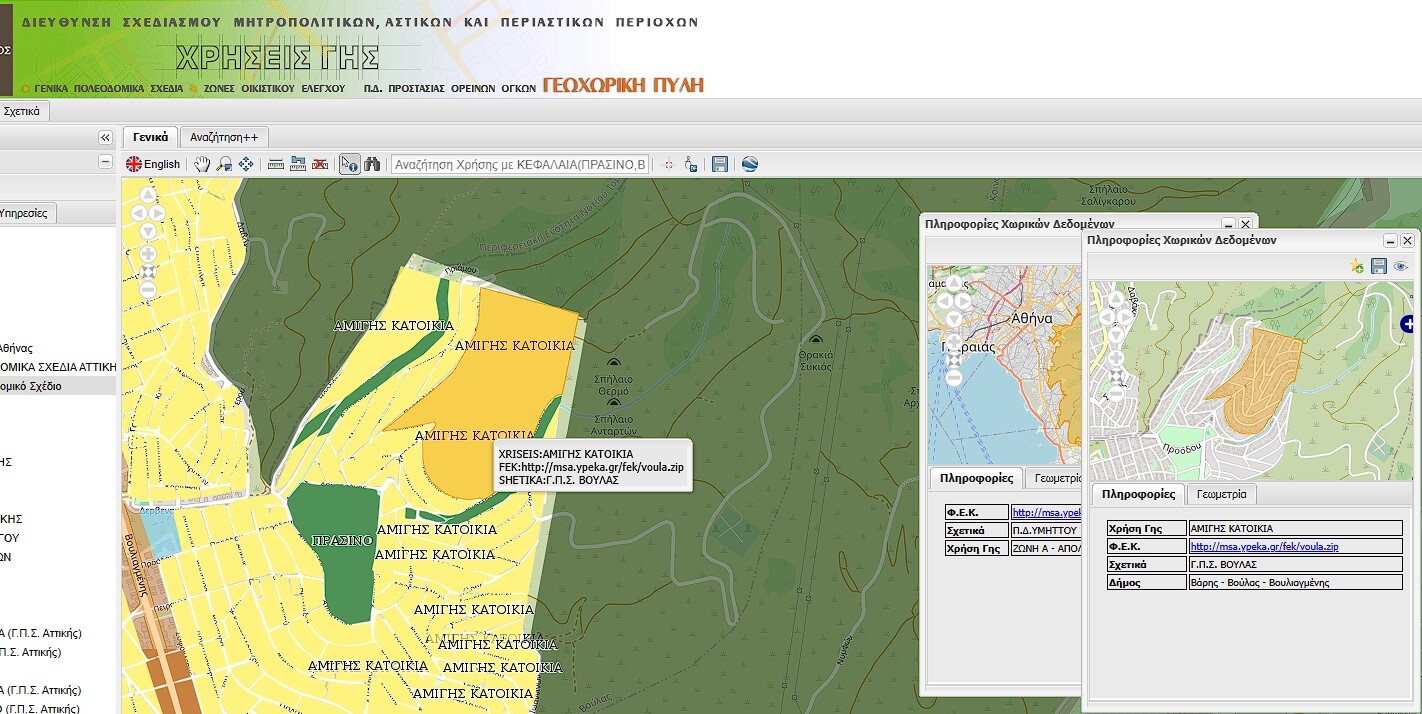This screenshot has width=1422, height=714.
Task: Click the measure distance ruler tool
Action: click(x=275, y=164)
